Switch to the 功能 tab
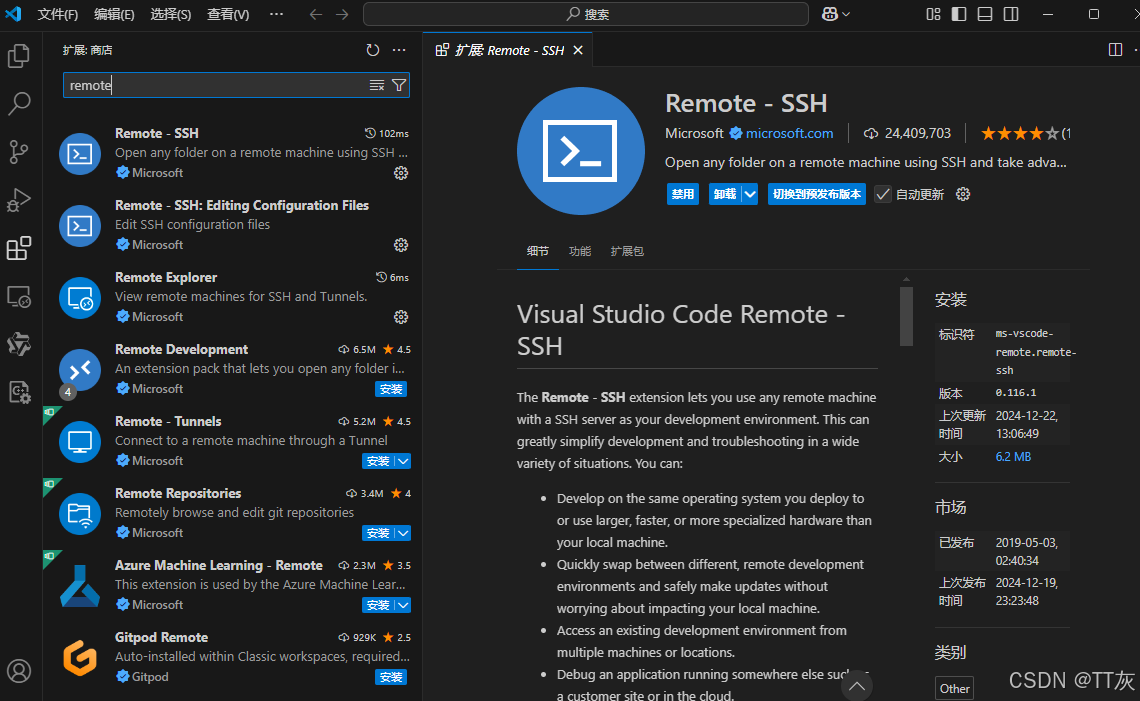This screenshot has height=701, width=1140. (x=580, y=251)
